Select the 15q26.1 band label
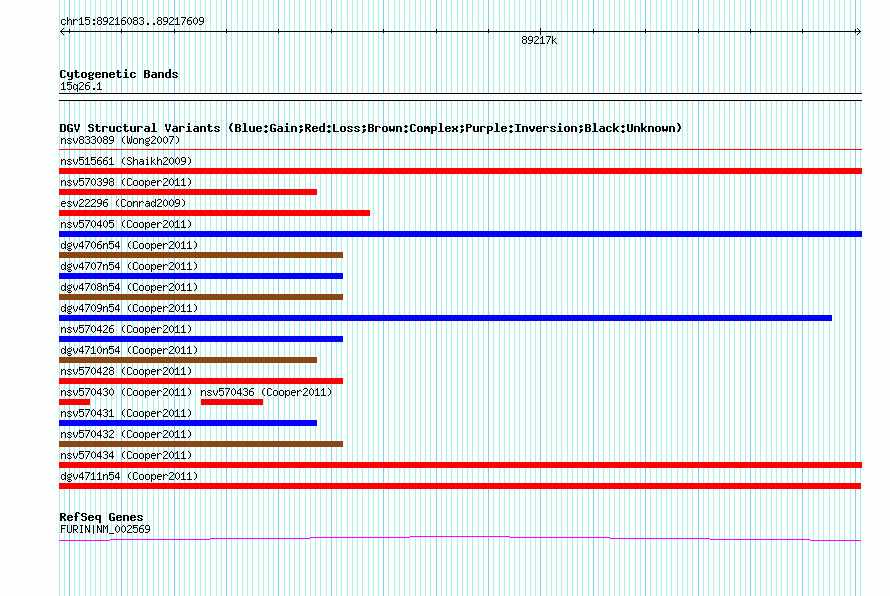Viewport: 890px width, 596px height. click(81, 86)
